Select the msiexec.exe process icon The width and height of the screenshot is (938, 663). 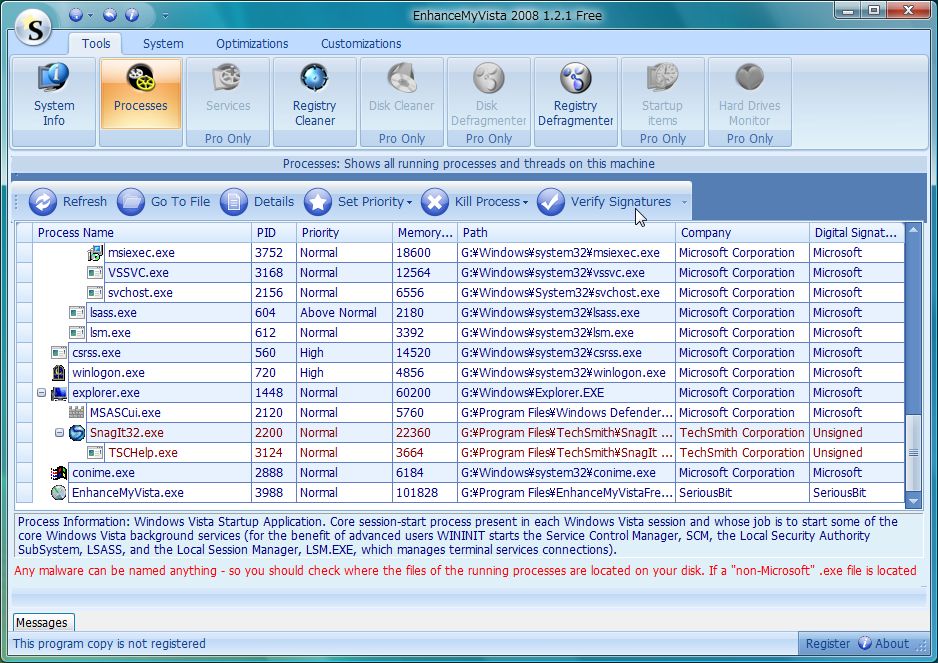(x=95, y=253)
